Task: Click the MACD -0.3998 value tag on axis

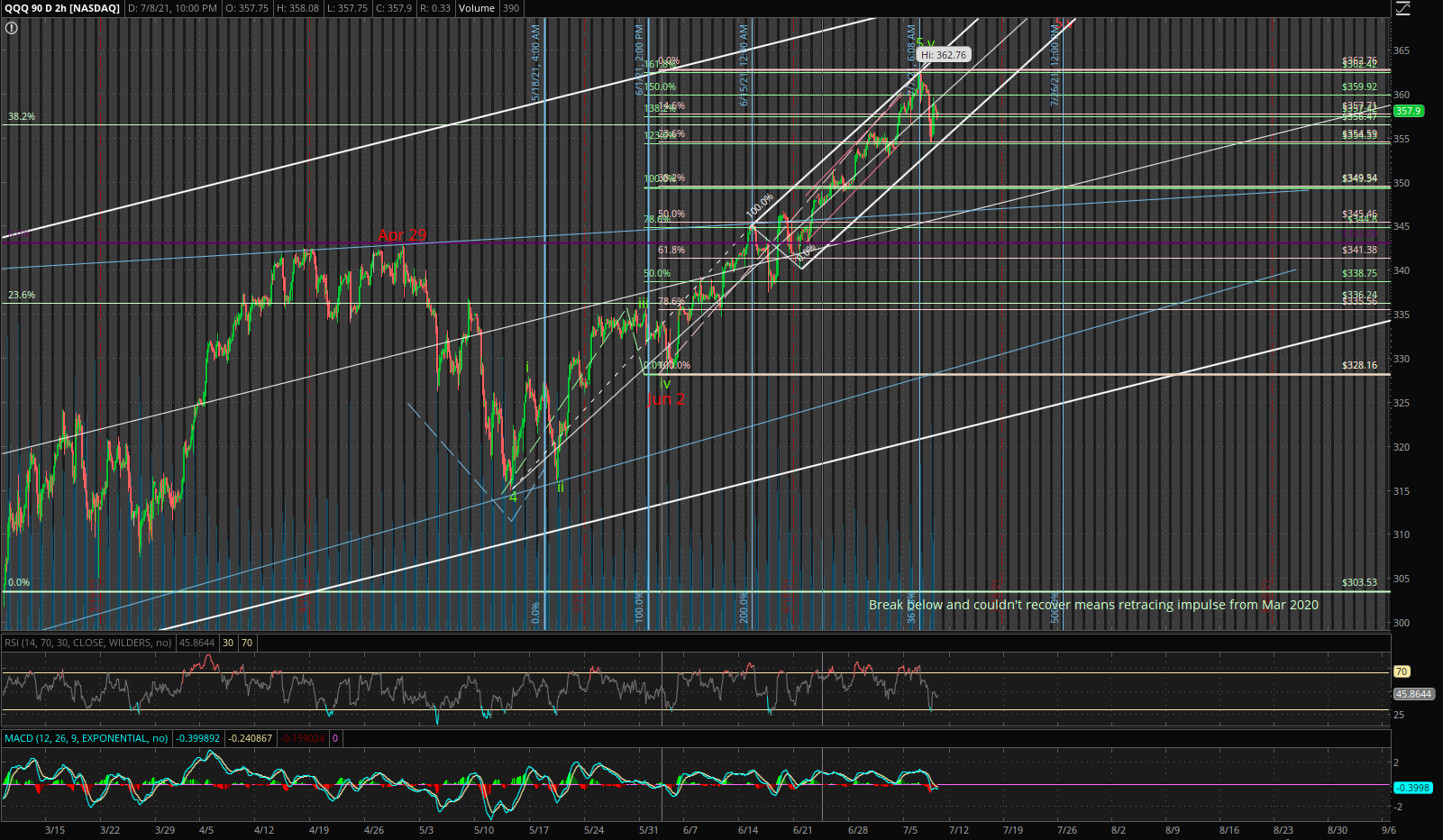Action: 1412,788
